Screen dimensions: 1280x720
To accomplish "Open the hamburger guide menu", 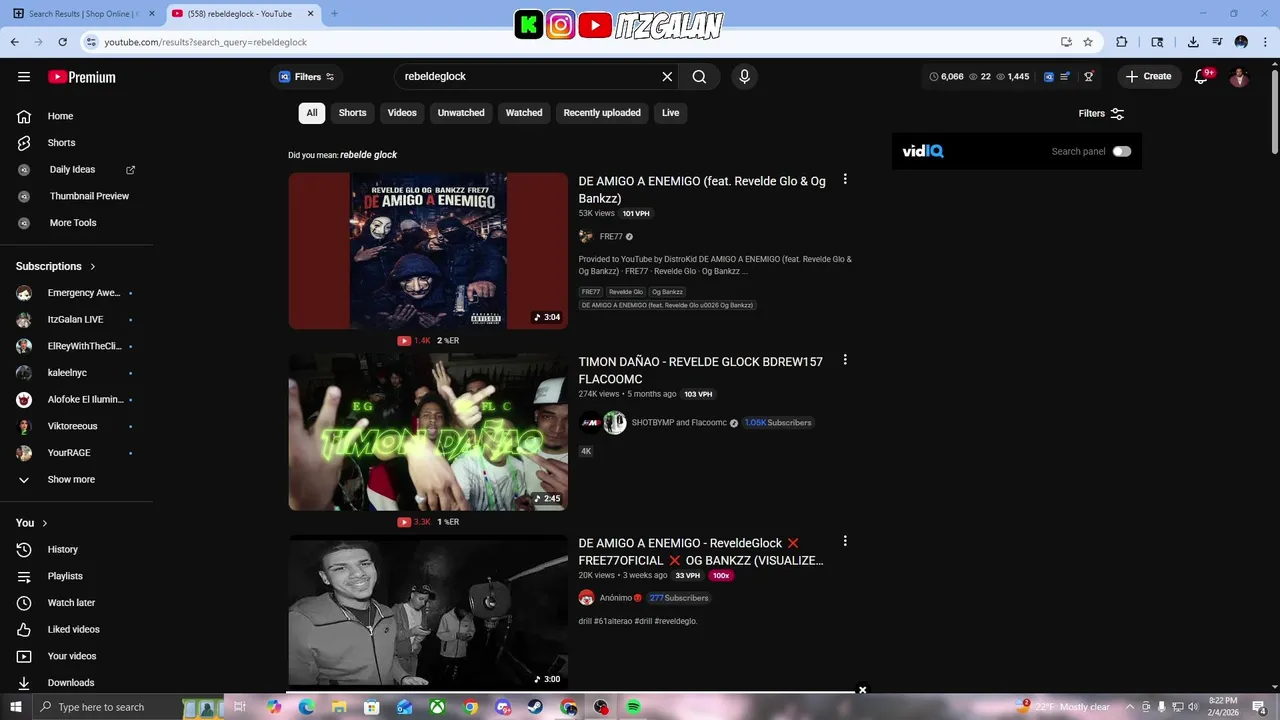I will click(24, 77).
